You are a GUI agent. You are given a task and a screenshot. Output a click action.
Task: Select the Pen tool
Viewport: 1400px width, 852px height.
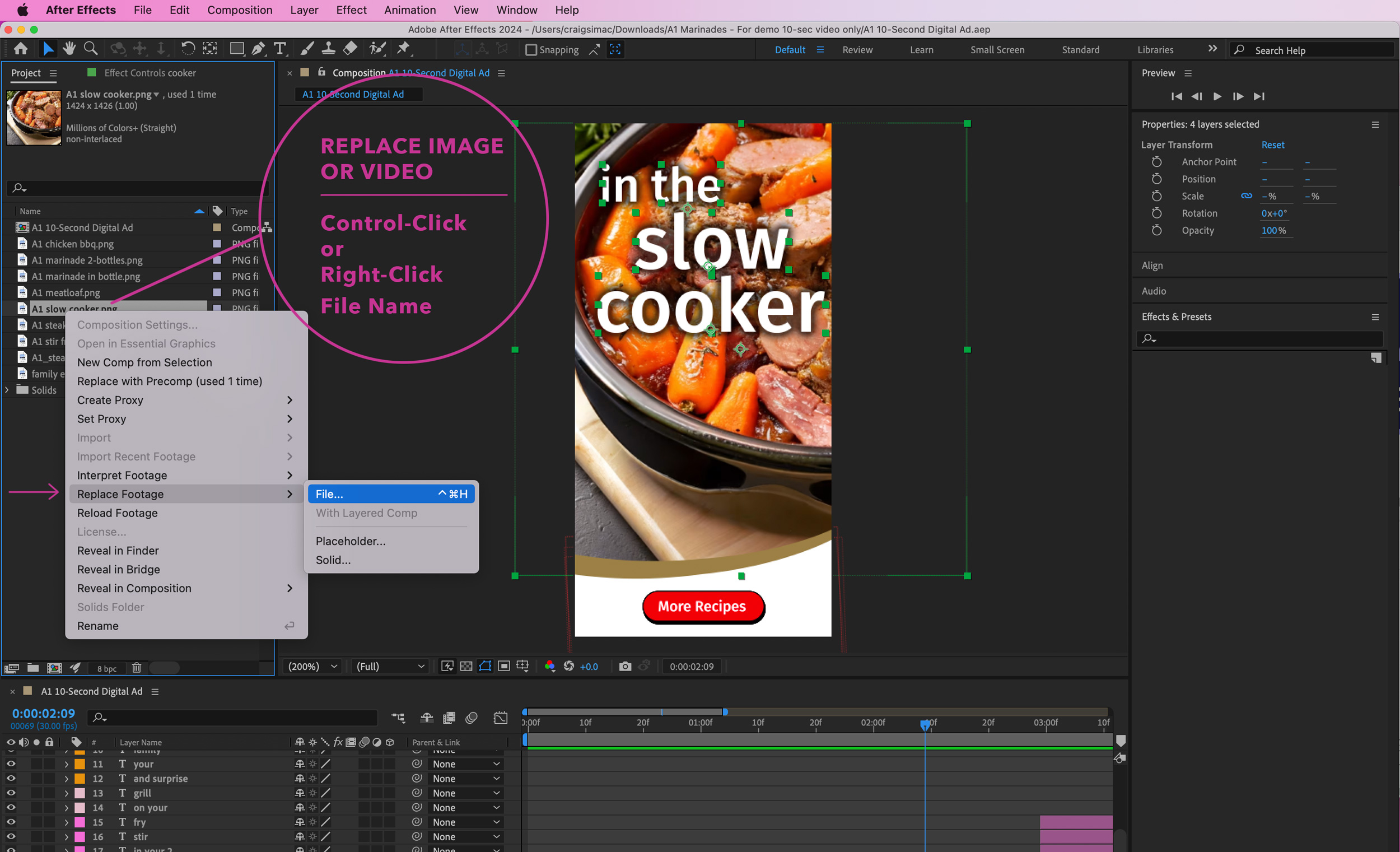tap(259, 48)
